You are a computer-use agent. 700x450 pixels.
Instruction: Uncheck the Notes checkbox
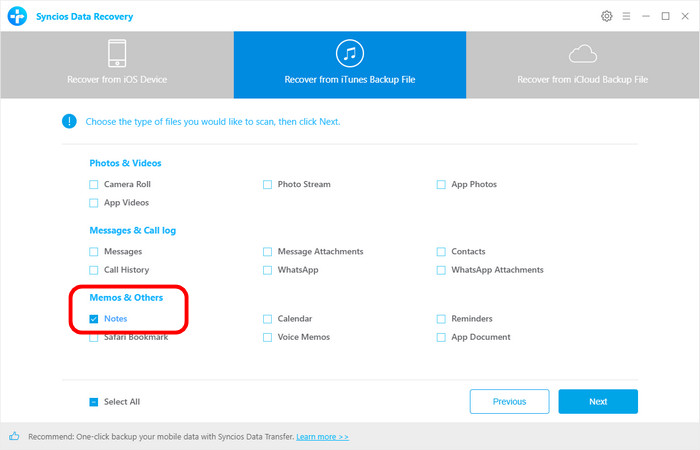(x=93, y=319)
